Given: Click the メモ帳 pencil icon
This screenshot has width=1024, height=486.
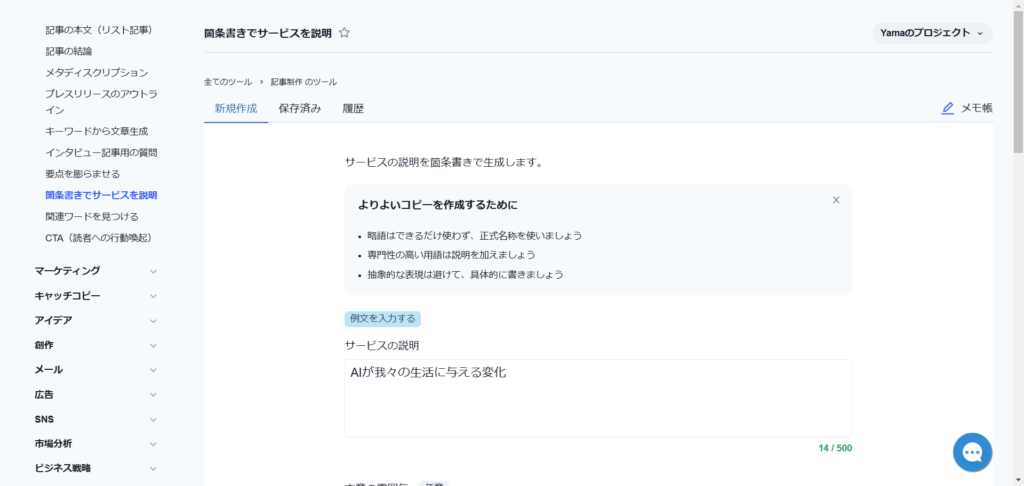Looking at the screenshot, I should [x=947, y=109].
